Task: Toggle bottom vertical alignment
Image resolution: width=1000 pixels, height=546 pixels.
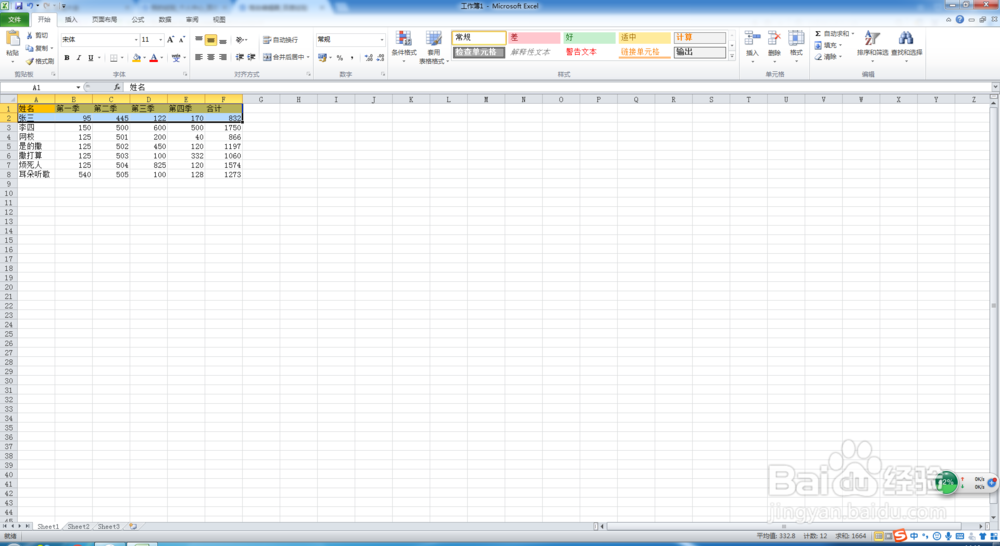Action: click(223, 40)
